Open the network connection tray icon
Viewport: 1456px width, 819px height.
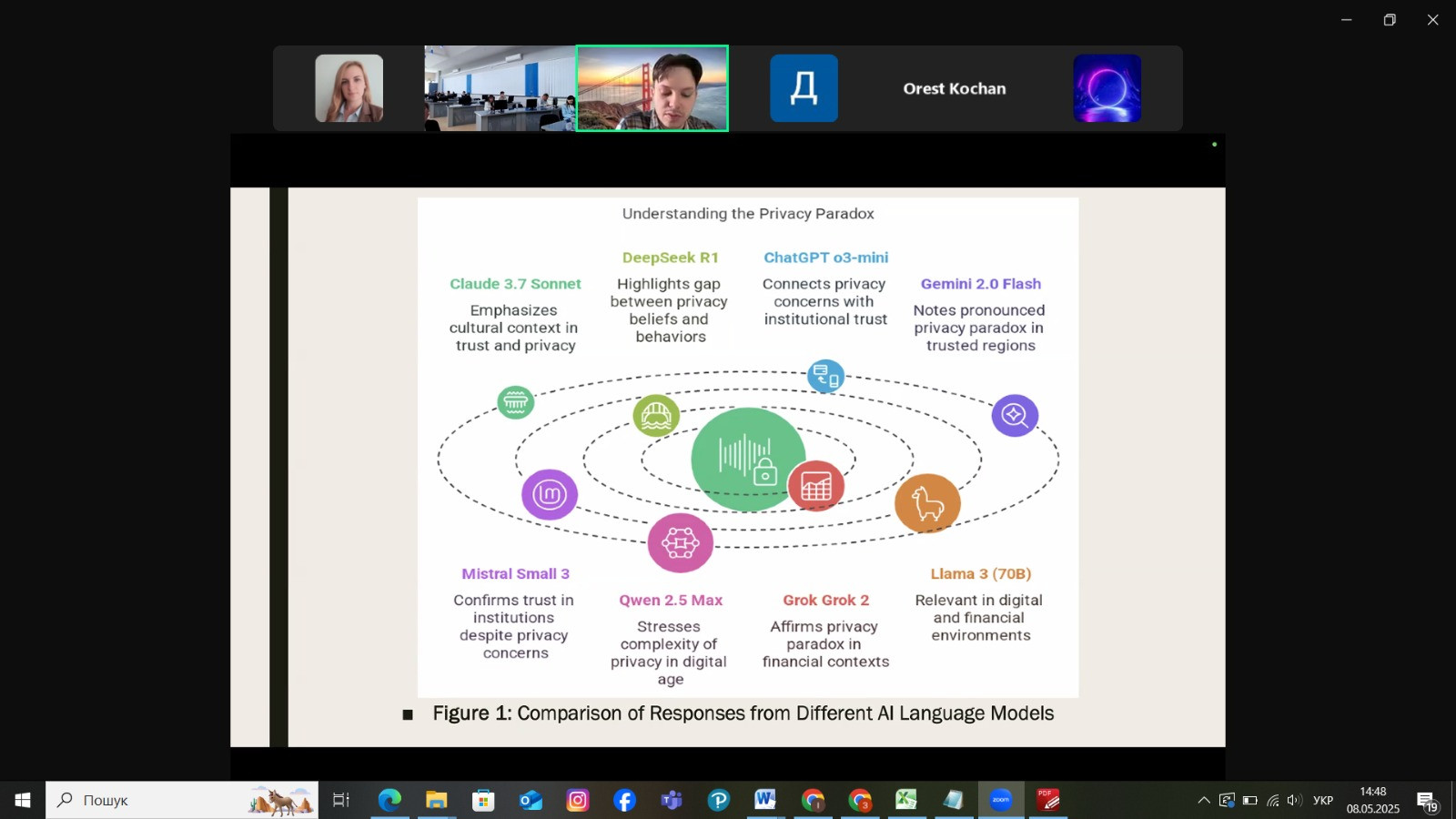1273,801
